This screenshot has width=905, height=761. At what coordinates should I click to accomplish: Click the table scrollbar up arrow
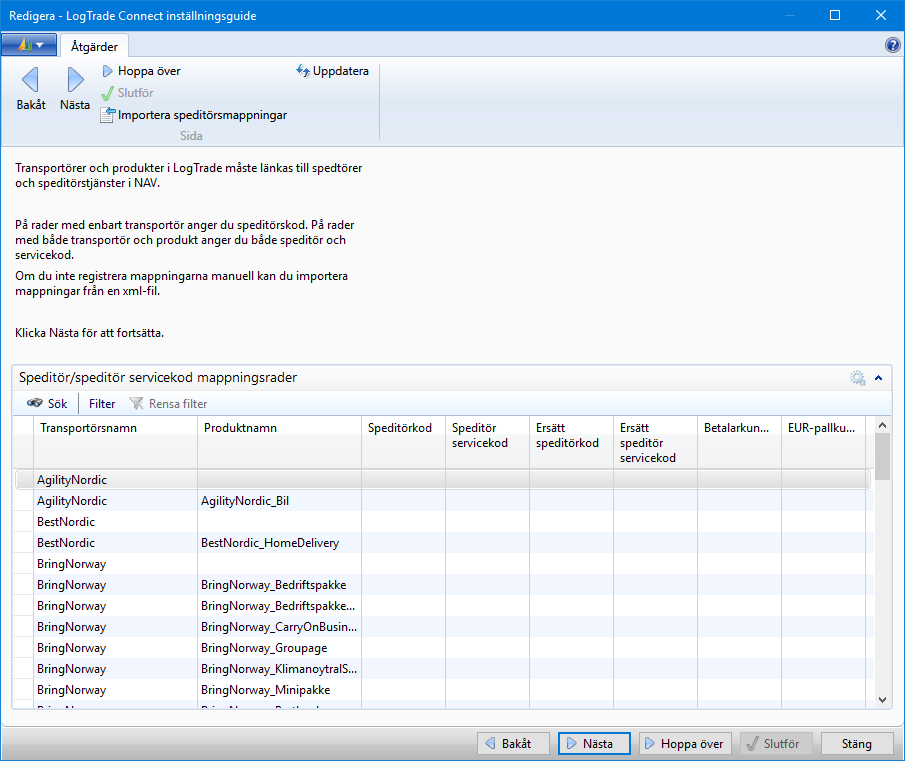point(882,425)
